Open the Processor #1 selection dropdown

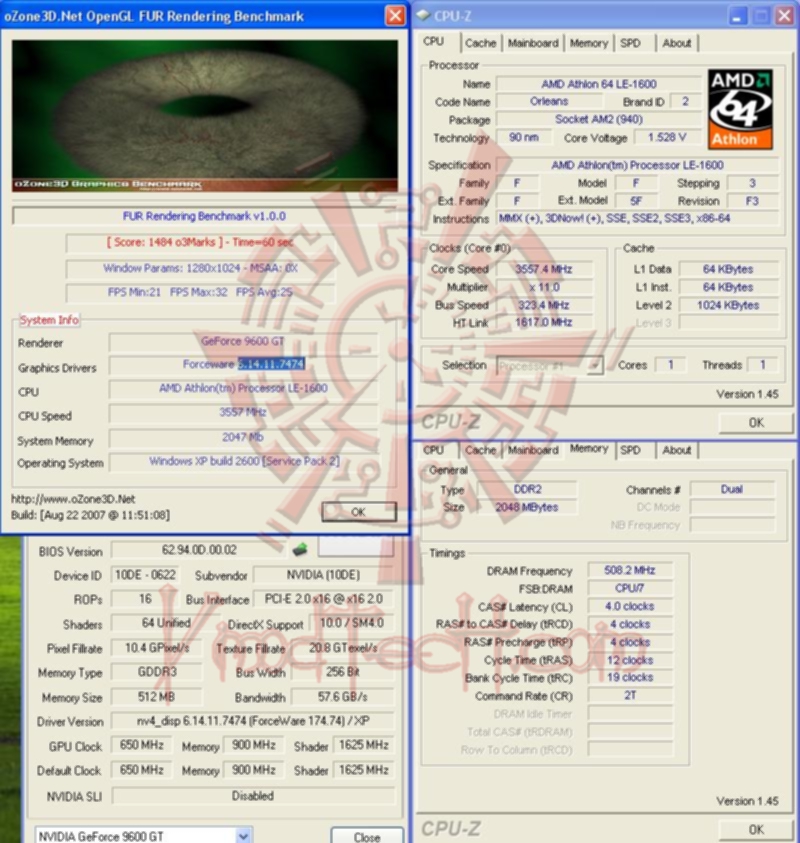(595, 366)
